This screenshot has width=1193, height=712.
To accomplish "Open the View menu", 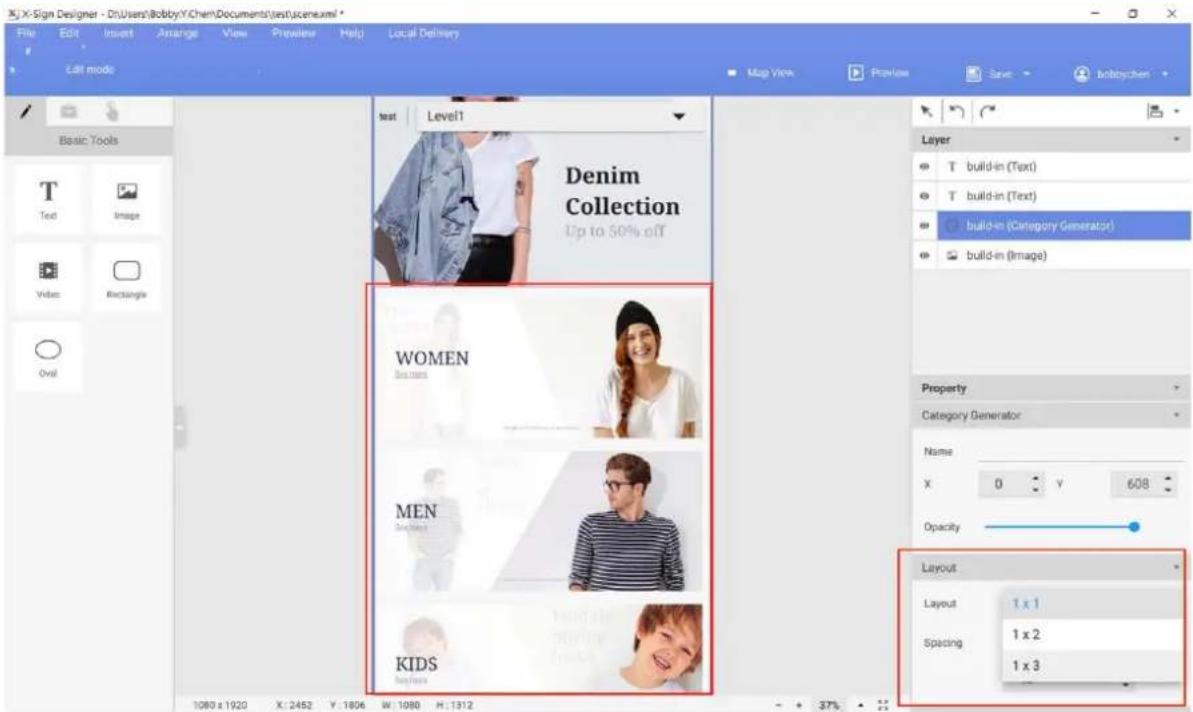I will pyautogui.click(x=234, y=33).
